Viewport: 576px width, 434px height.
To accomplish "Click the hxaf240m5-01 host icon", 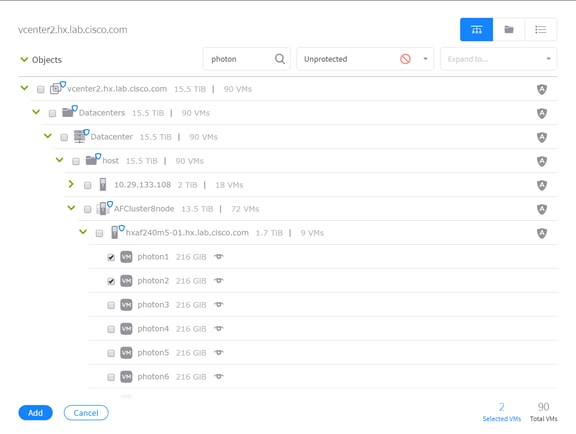I will click(x=117, y=232).
